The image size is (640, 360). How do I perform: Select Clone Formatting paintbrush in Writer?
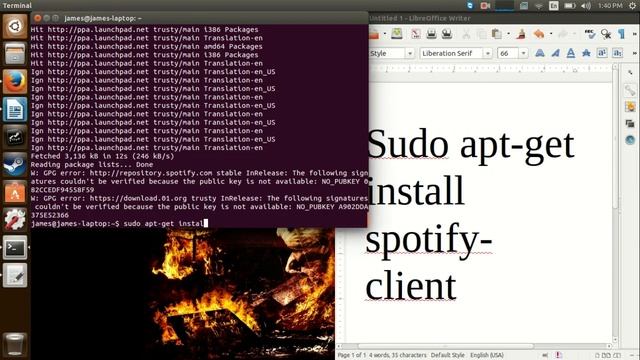coord(521,34)
